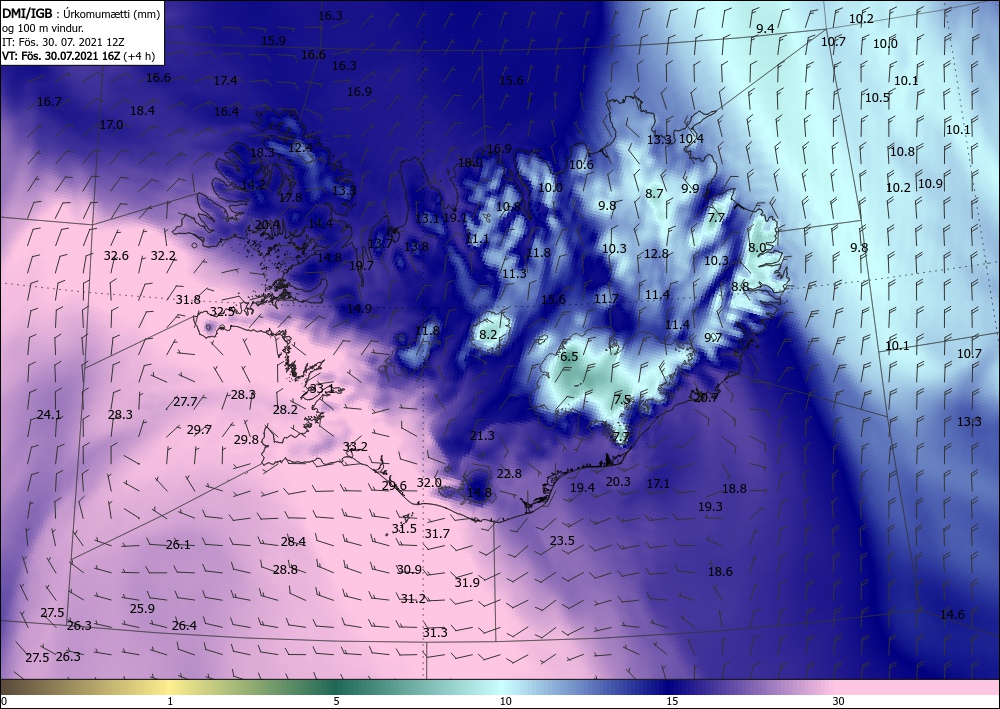Click the 22.8 value label
This screenshot has width=1000, height=709.
(x=509, y=473)
